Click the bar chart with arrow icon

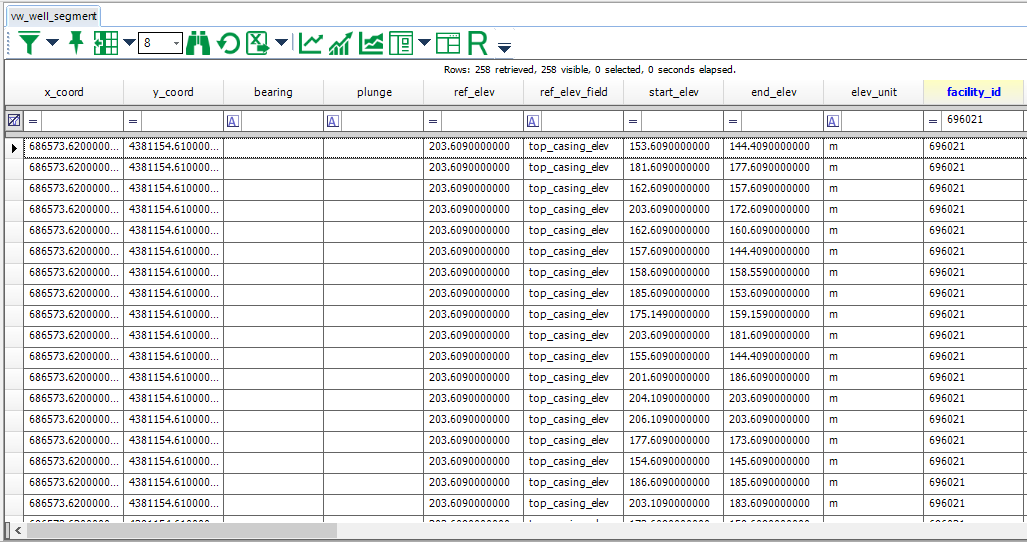click(341, 43)
